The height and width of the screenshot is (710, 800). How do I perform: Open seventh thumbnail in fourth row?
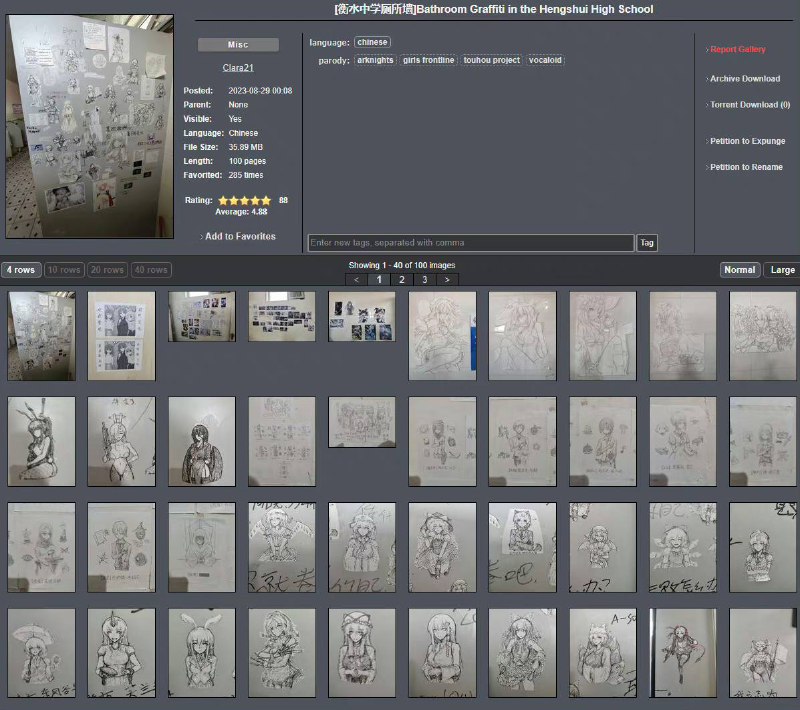tap(522, 653)
